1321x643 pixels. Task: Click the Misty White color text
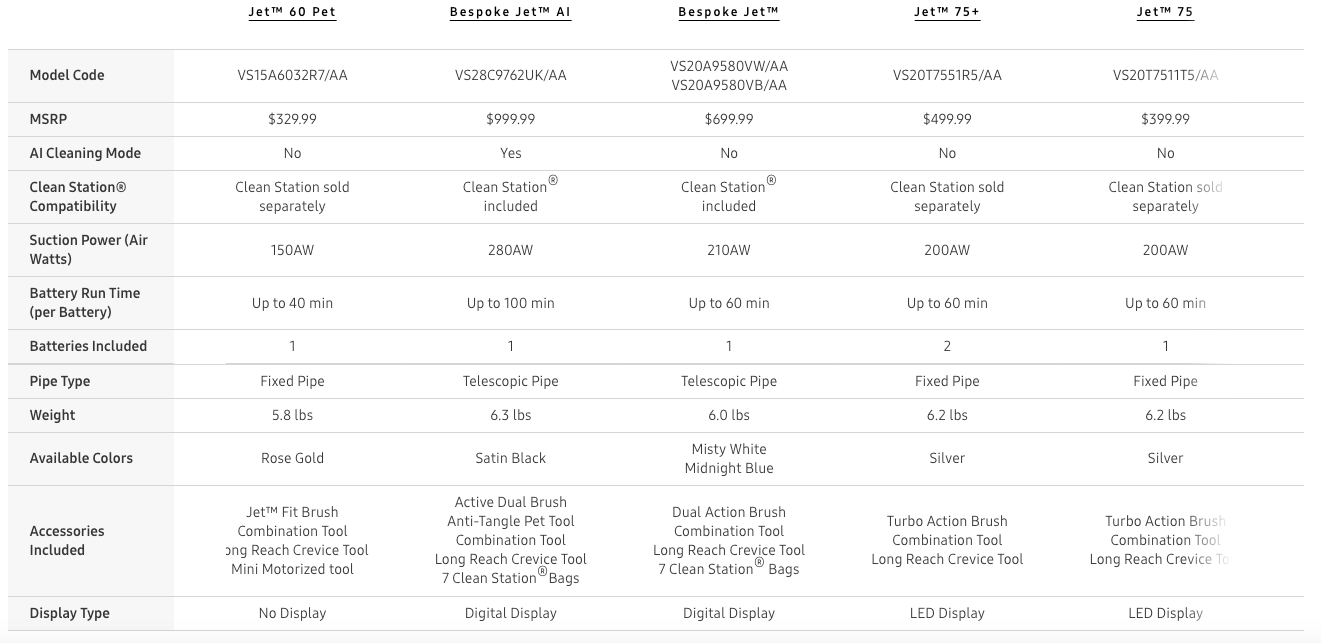pyautogui.click(x=728, y=449)
